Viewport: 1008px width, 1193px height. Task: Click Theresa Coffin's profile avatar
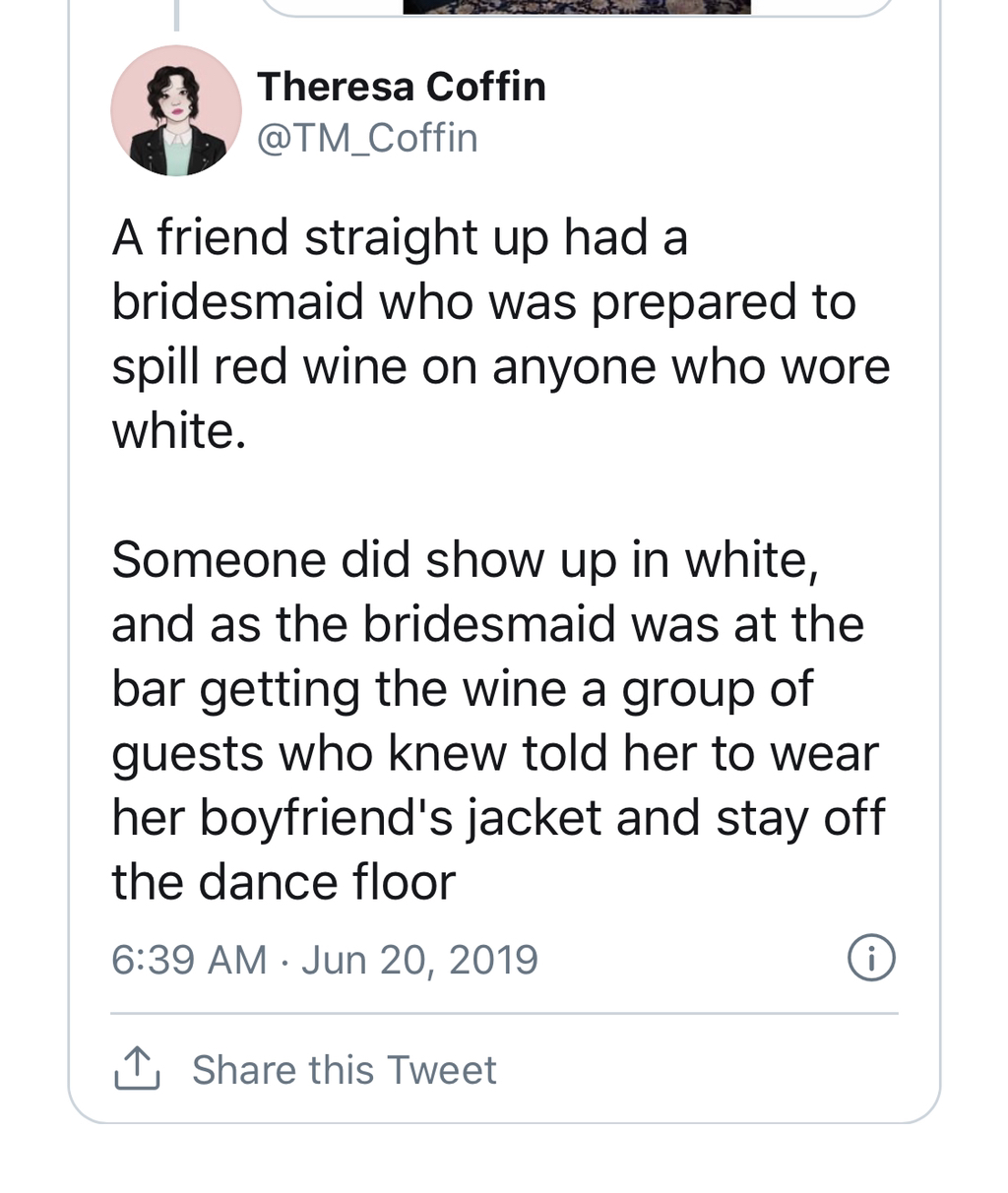pos(175,110)
